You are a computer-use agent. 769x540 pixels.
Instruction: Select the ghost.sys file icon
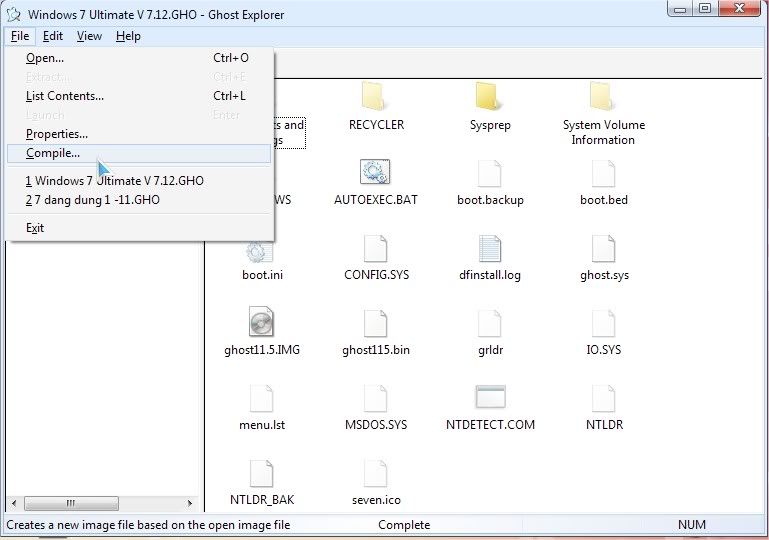click(x=603, y=248)
